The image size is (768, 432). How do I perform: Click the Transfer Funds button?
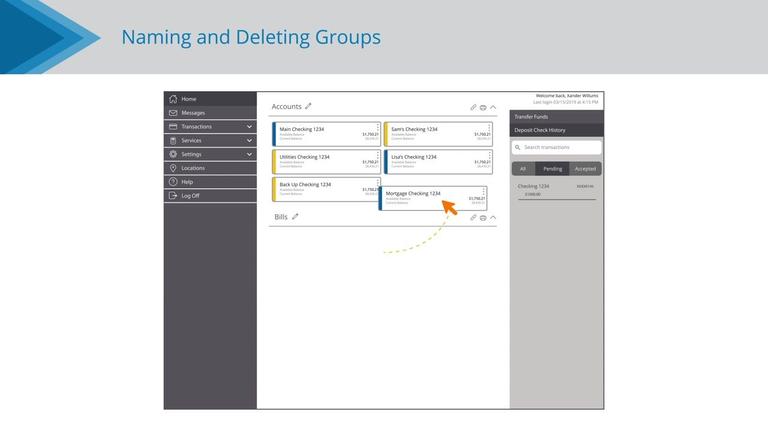tap(556, 117)
